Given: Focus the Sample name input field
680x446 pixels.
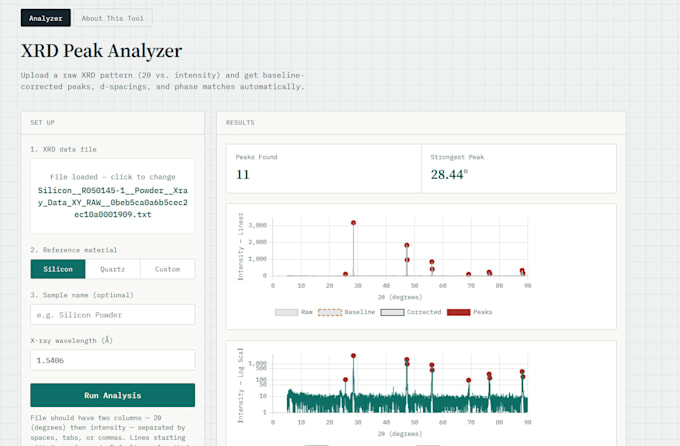Looking at the screenshot, I should [113, 315].
